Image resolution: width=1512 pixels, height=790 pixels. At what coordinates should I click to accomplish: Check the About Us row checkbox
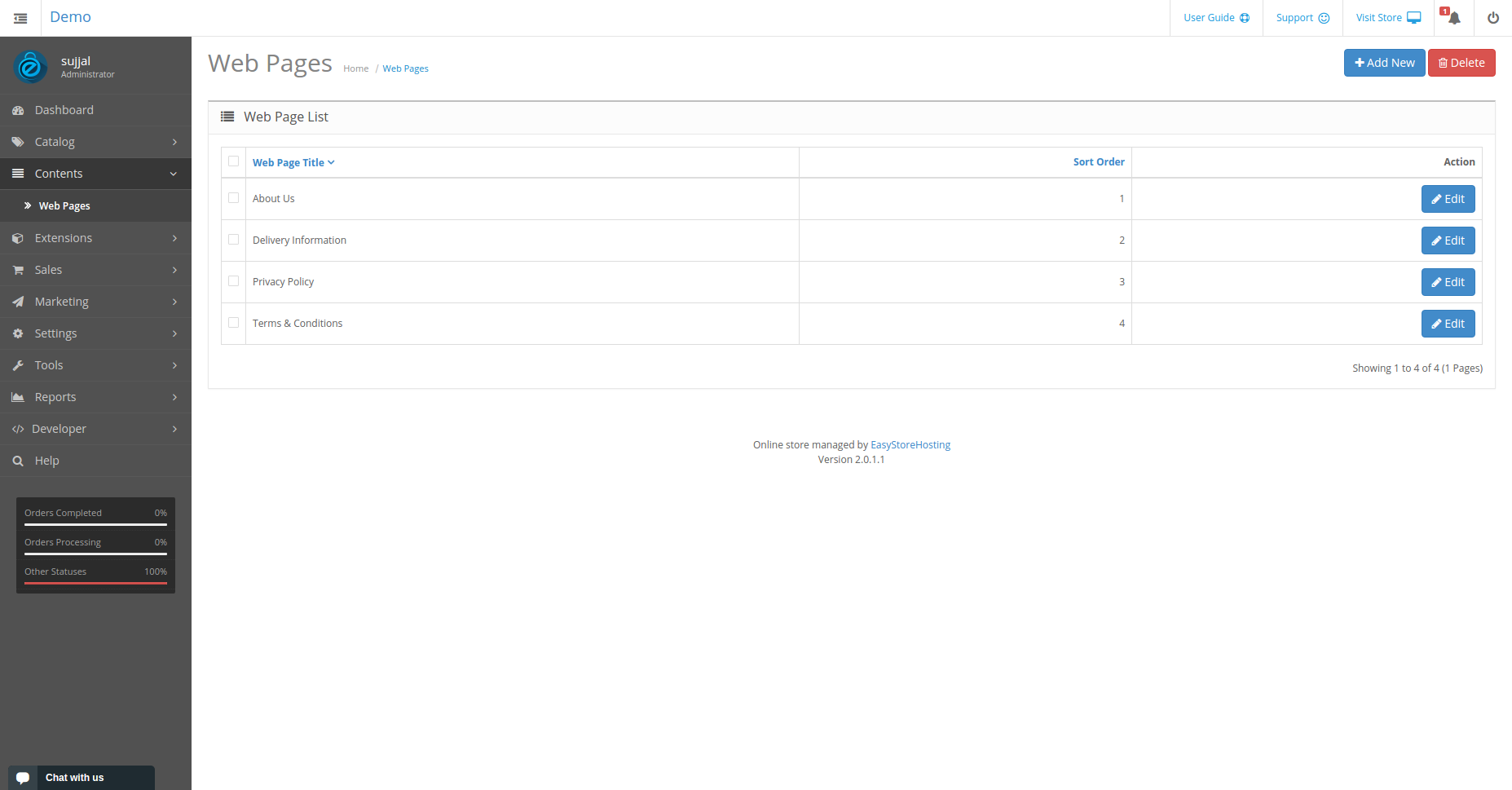tap(234, 198)
